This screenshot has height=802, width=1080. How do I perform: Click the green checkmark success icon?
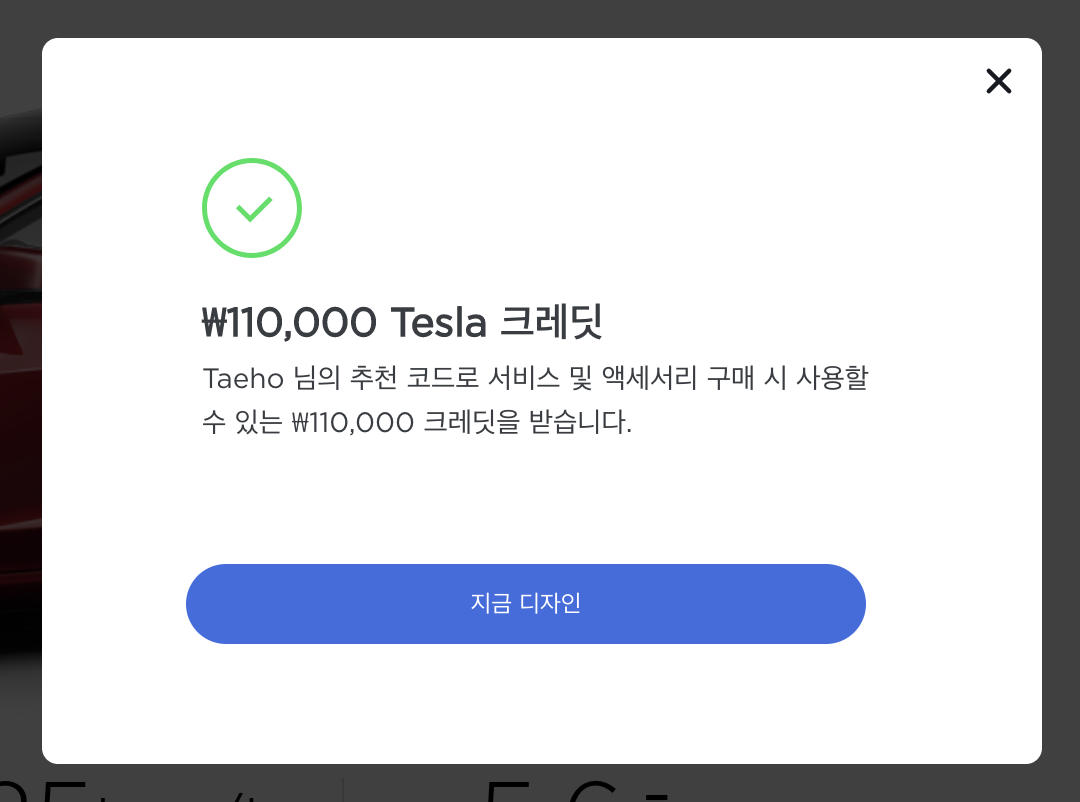tap(253, 209)
